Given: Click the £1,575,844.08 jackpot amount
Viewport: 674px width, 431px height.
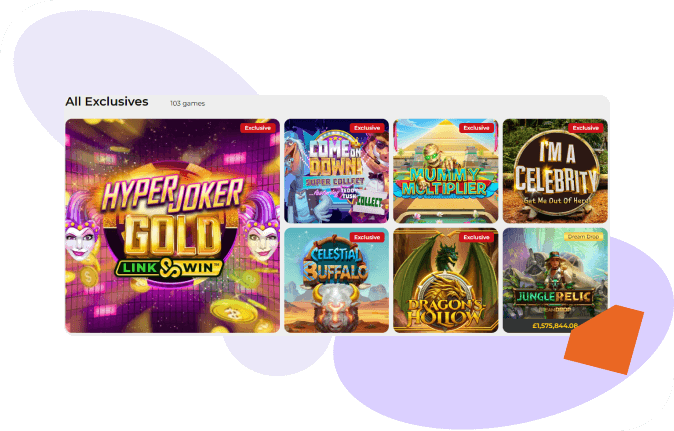Looking at the screenshot, I should pos(555,326).
